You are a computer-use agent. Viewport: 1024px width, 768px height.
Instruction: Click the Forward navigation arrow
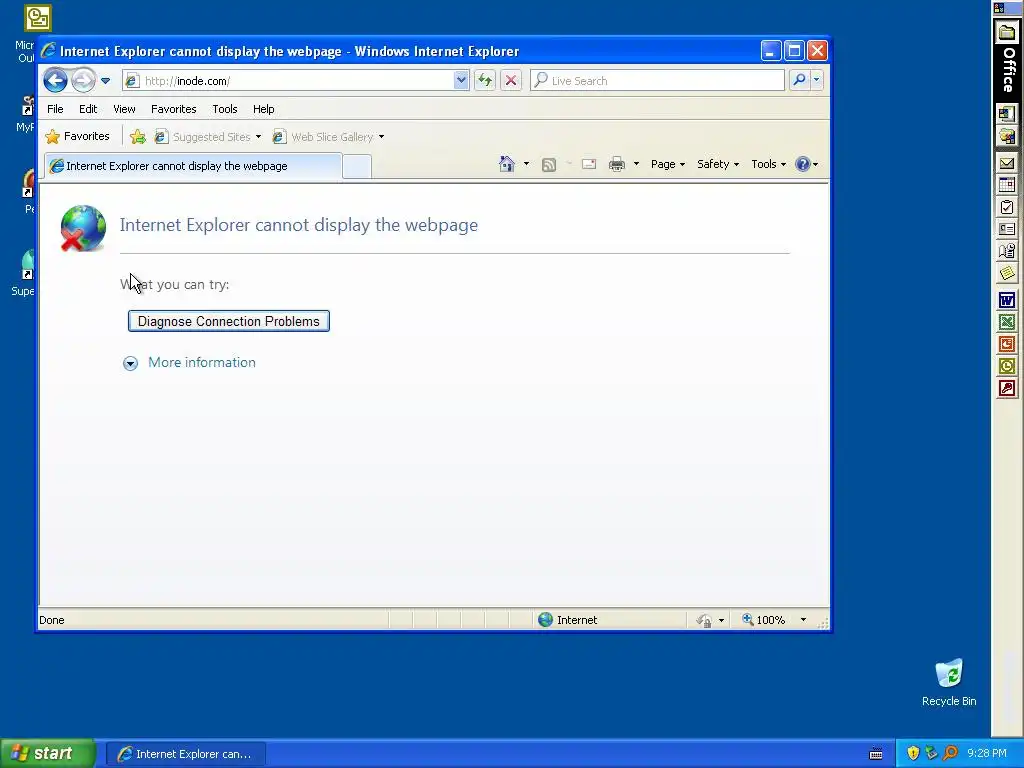[84, 81]
